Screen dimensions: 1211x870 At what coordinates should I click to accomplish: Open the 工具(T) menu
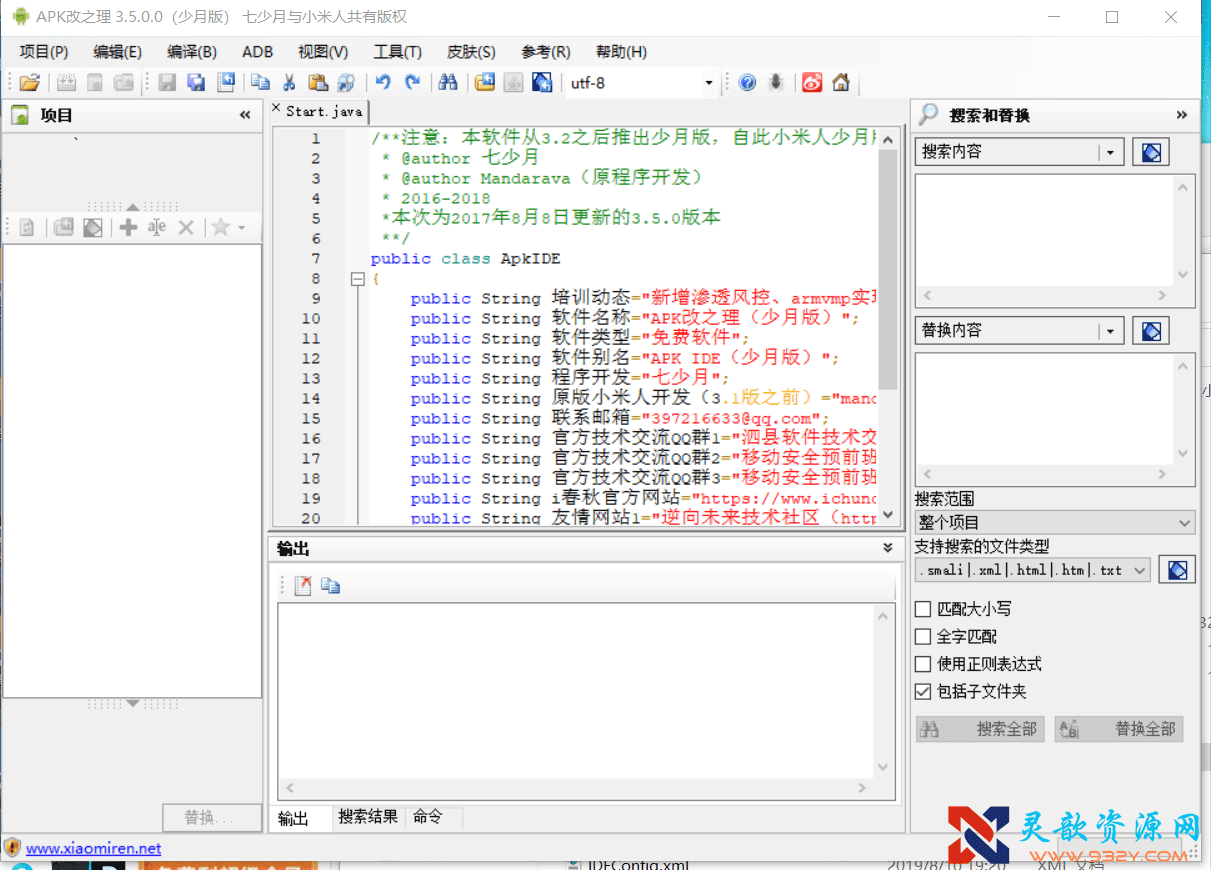point(397,52)
